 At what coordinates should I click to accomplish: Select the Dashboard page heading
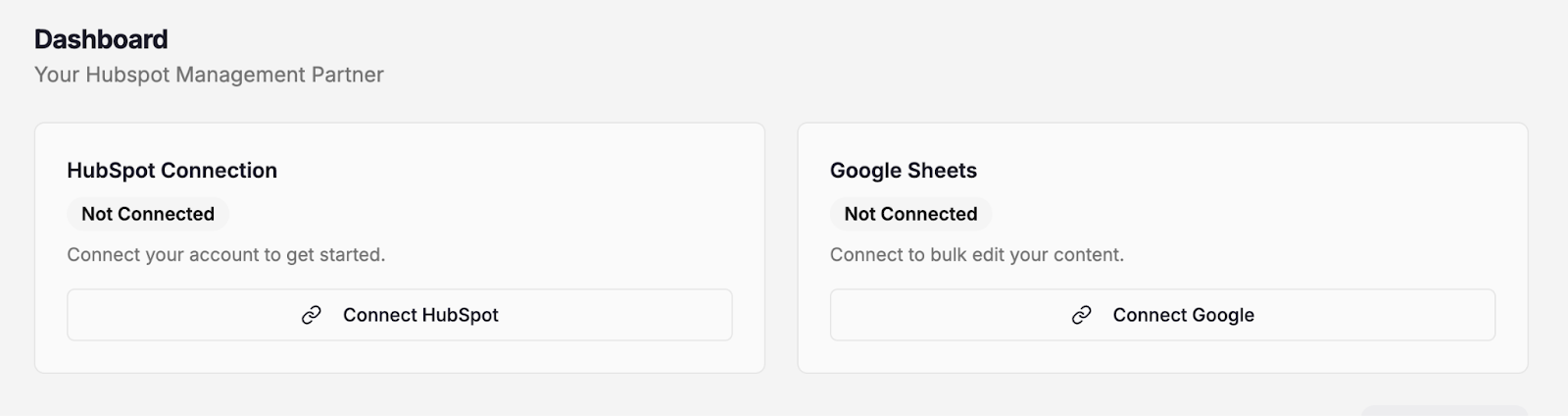pyautogui.click(x=101, y=39)
